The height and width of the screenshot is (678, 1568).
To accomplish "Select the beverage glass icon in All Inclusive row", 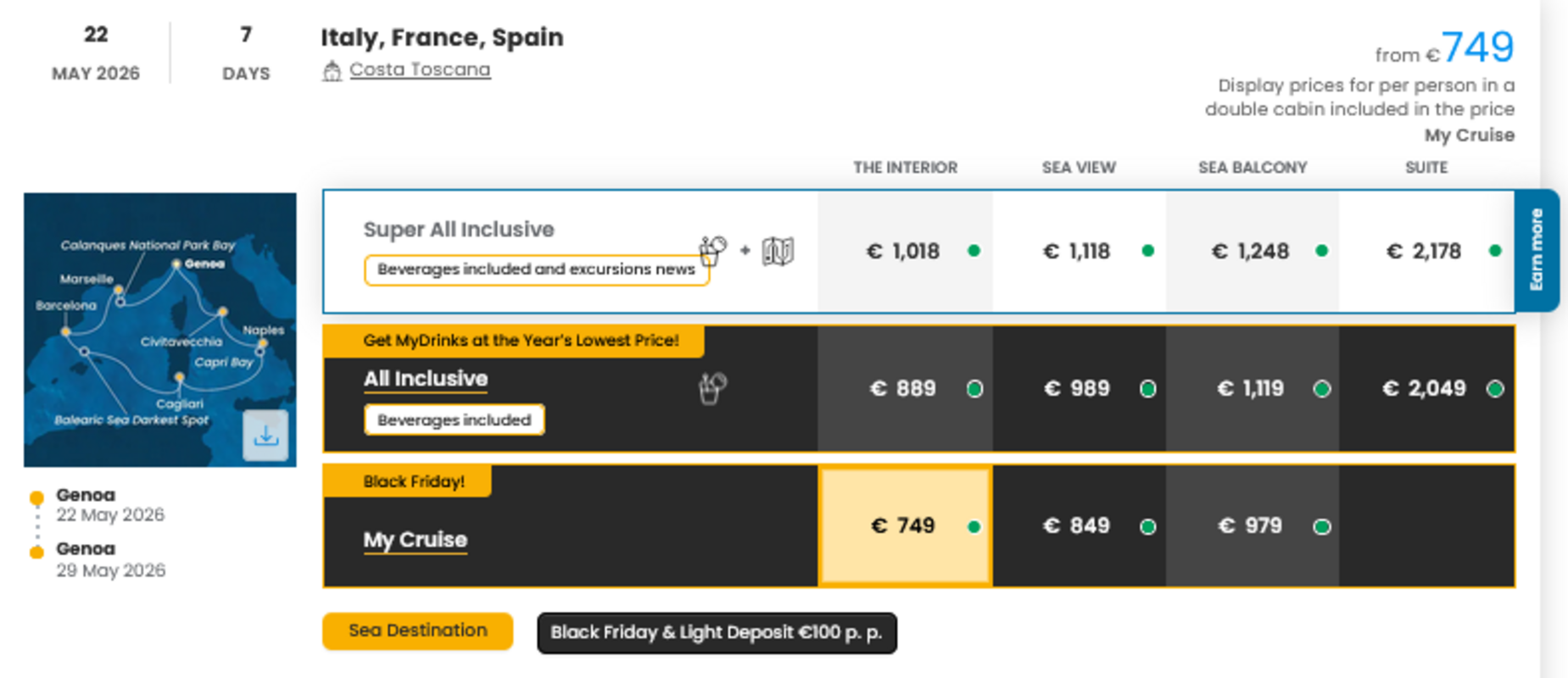I will [712, 386].
